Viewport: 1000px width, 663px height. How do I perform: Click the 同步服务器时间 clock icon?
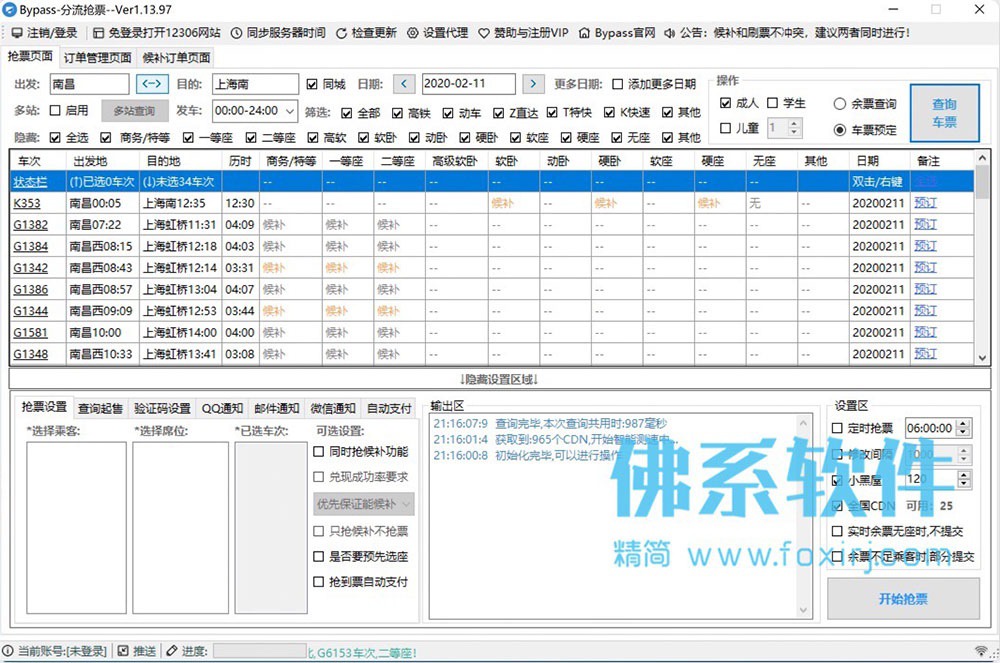pos(236,33)
